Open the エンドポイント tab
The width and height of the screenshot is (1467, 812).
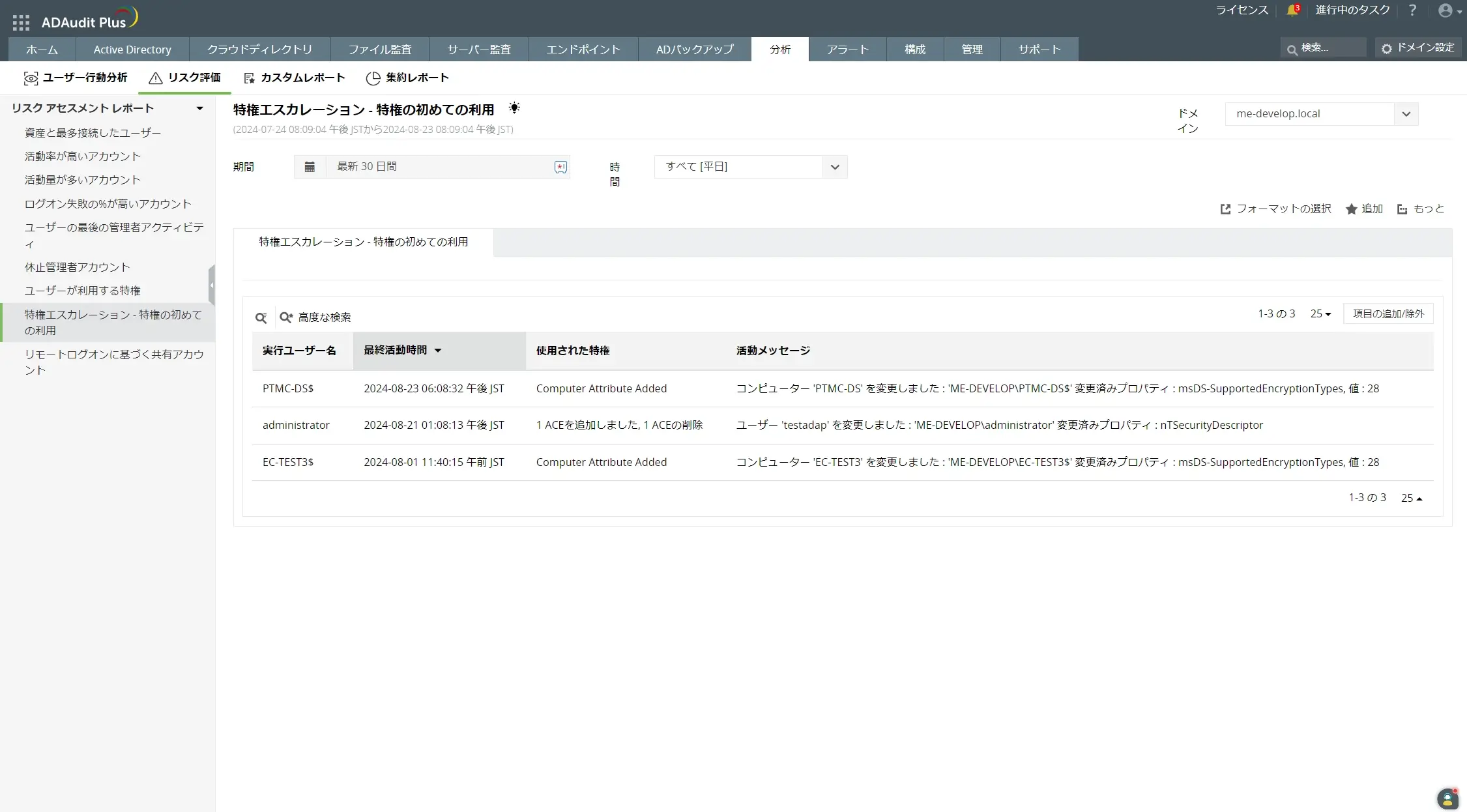pyautogui.click(x=583, y=50)
